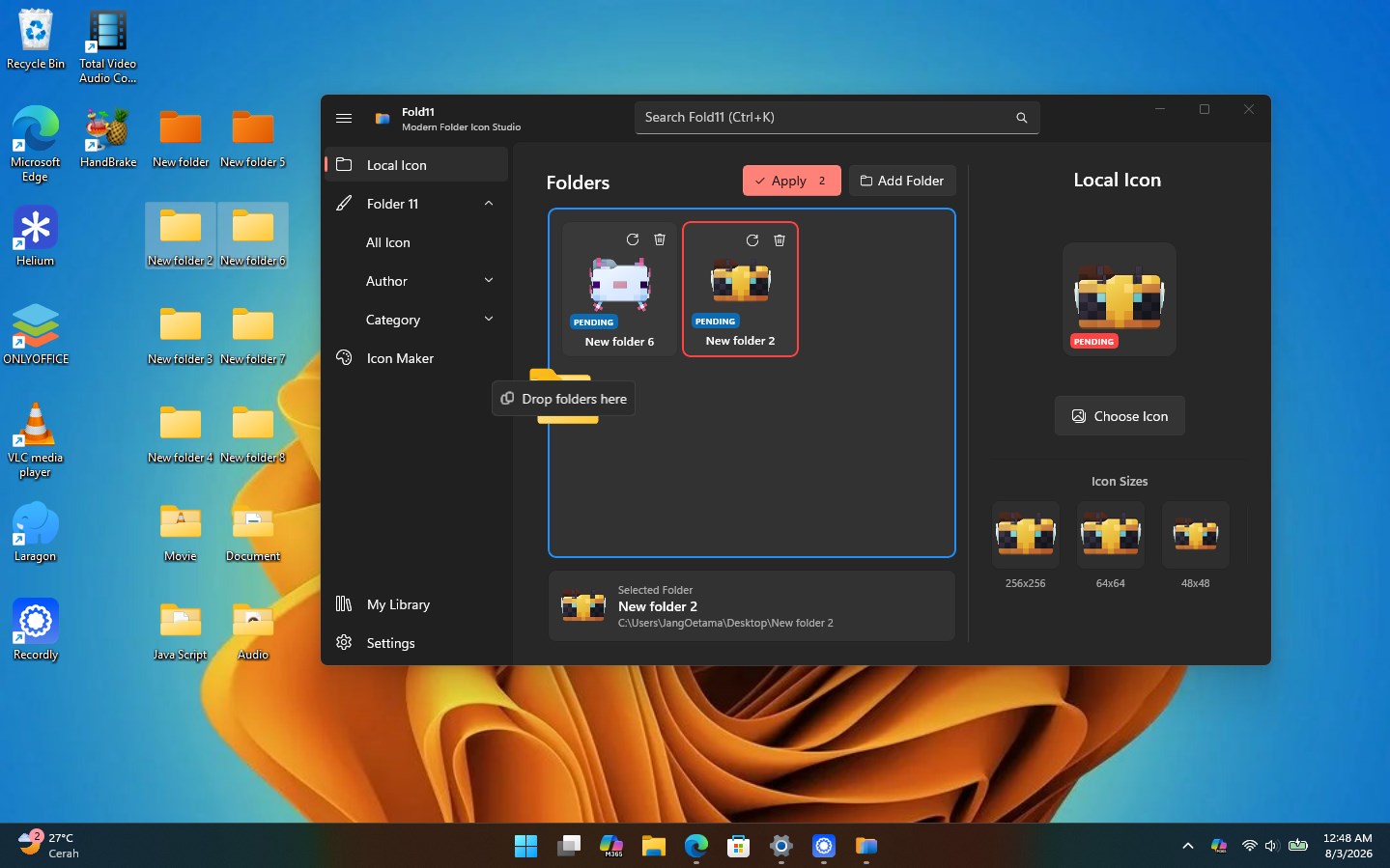Image resolution: width=1390 pixels, height=868 pixels.
Task: Select the 48x48 icon size preview
Action: tap(1196, 535)
